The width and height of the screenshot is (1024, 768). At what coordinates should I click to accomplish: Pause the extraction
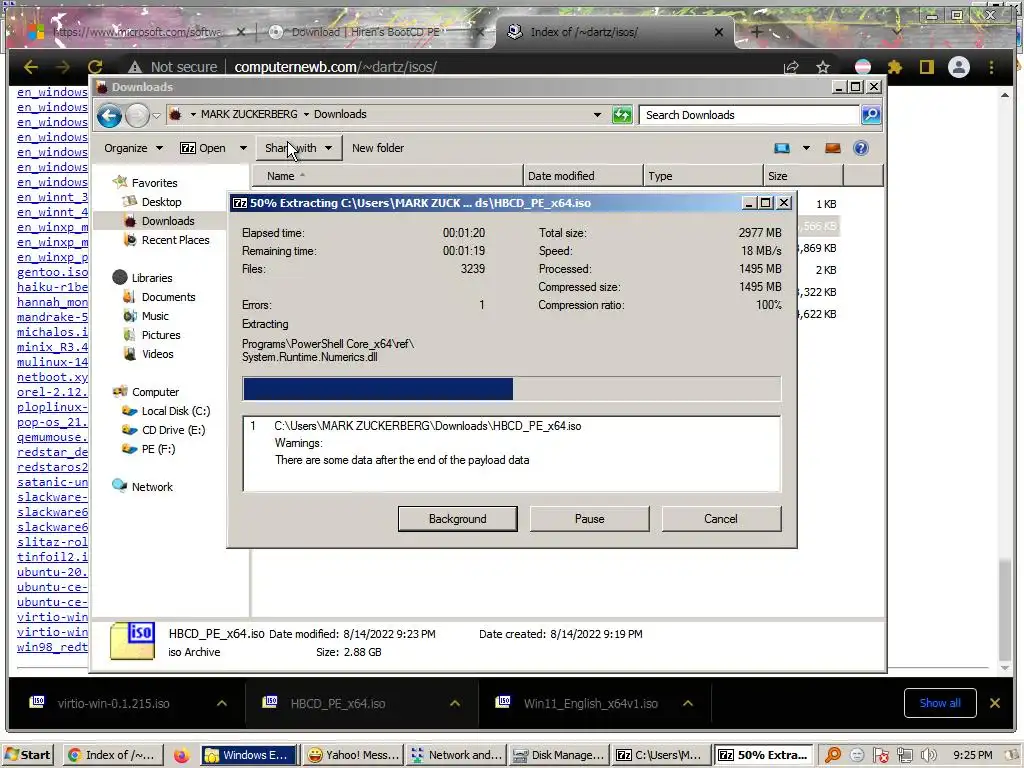(589, 519)
